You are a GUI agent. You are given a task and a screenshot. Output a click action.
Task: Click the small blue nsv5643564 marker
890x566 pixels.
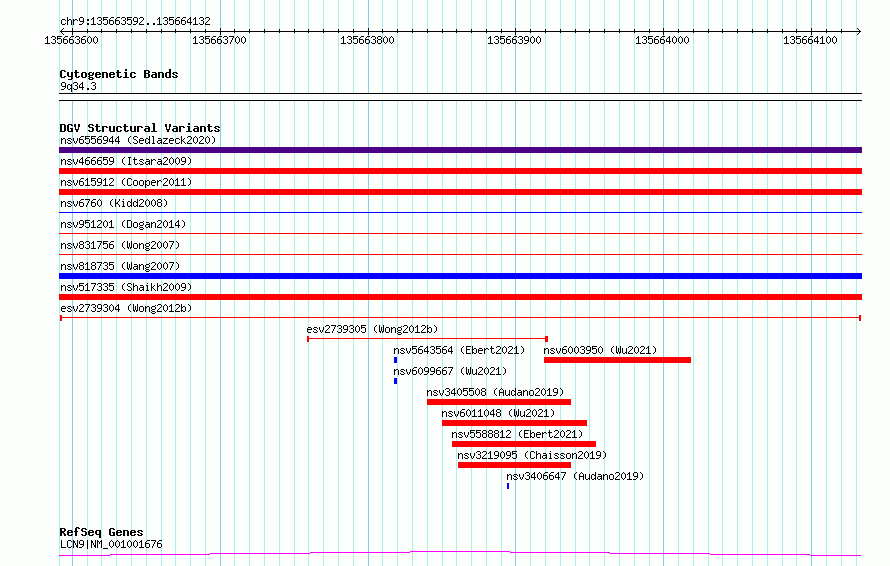[396, 360]
